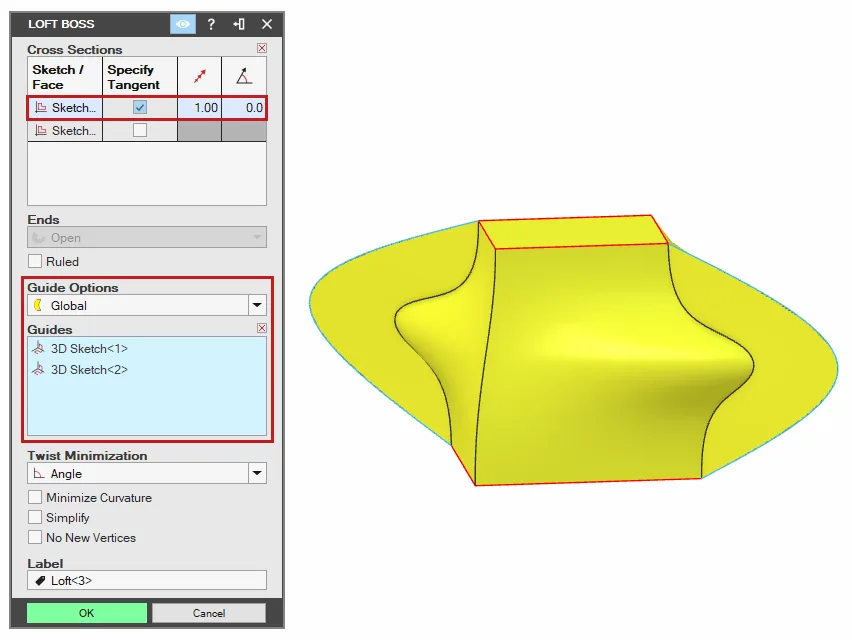Screen dimensions: 852x640
Task: Toggle the preview eye icon in title bar
Action: 183,24
